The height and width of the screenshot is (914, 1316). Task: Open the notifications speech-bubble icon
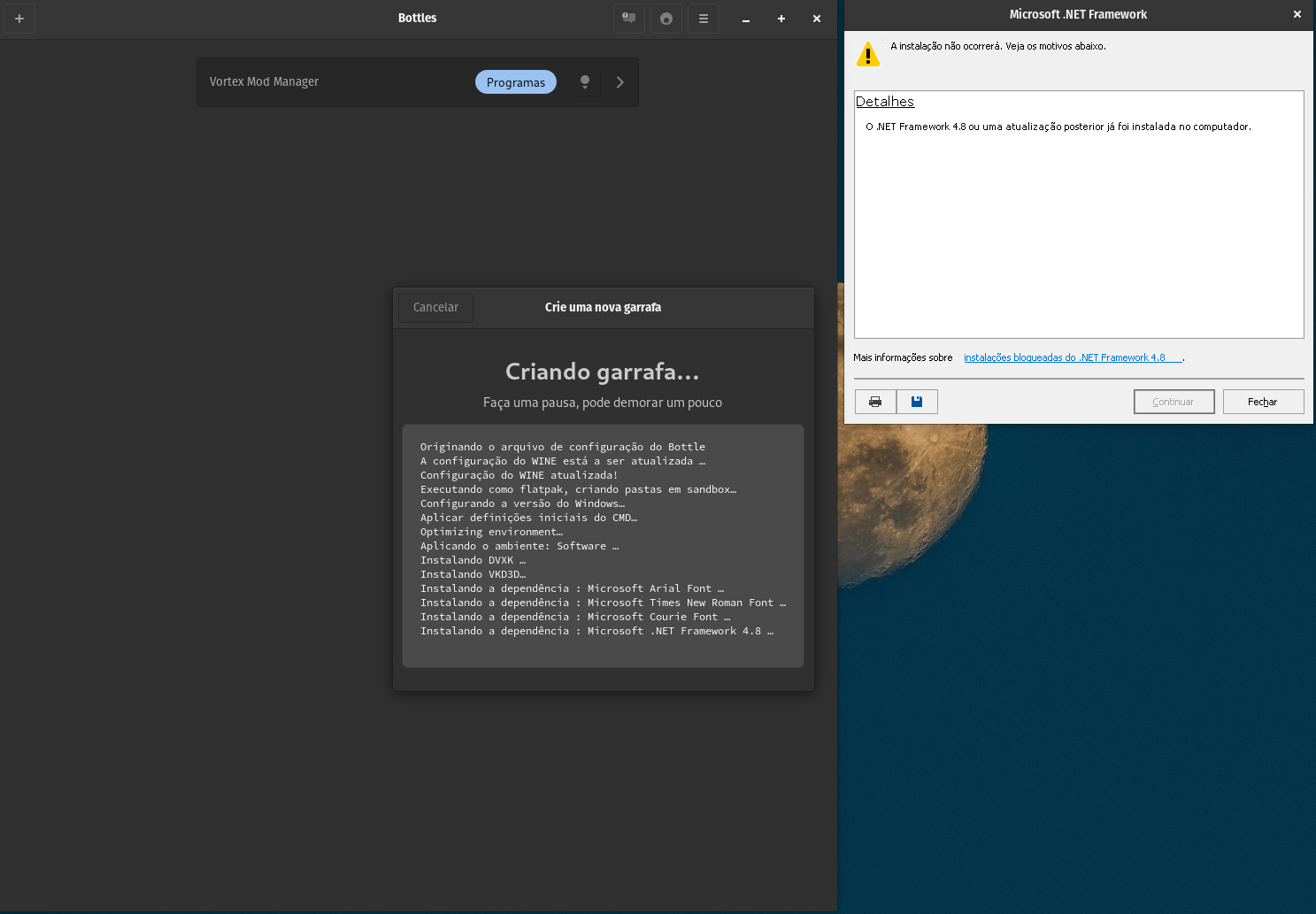(x=628, y=18)
